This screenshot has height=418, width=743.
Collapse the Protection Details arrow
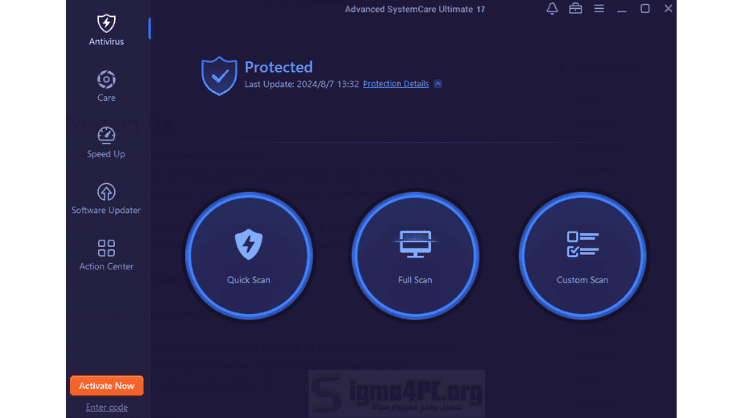pyautogui.click(x=438, y=84)
